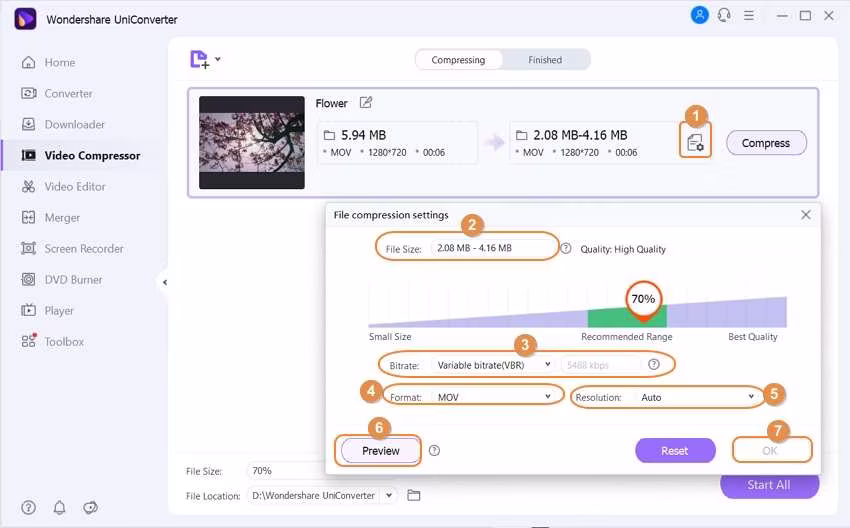Browse output folder icon
The image size is (850, 528).
pos(414,495)
